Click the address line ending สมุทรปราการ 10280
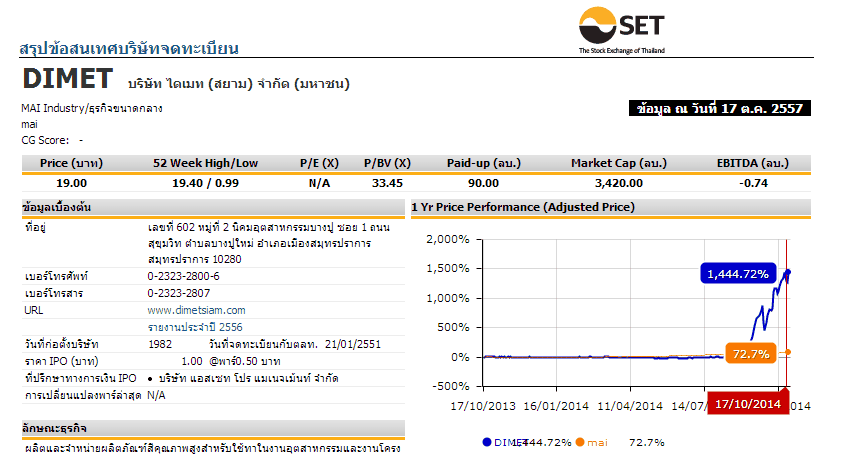Screen dimensions: 841x457 tap(195, 260)
